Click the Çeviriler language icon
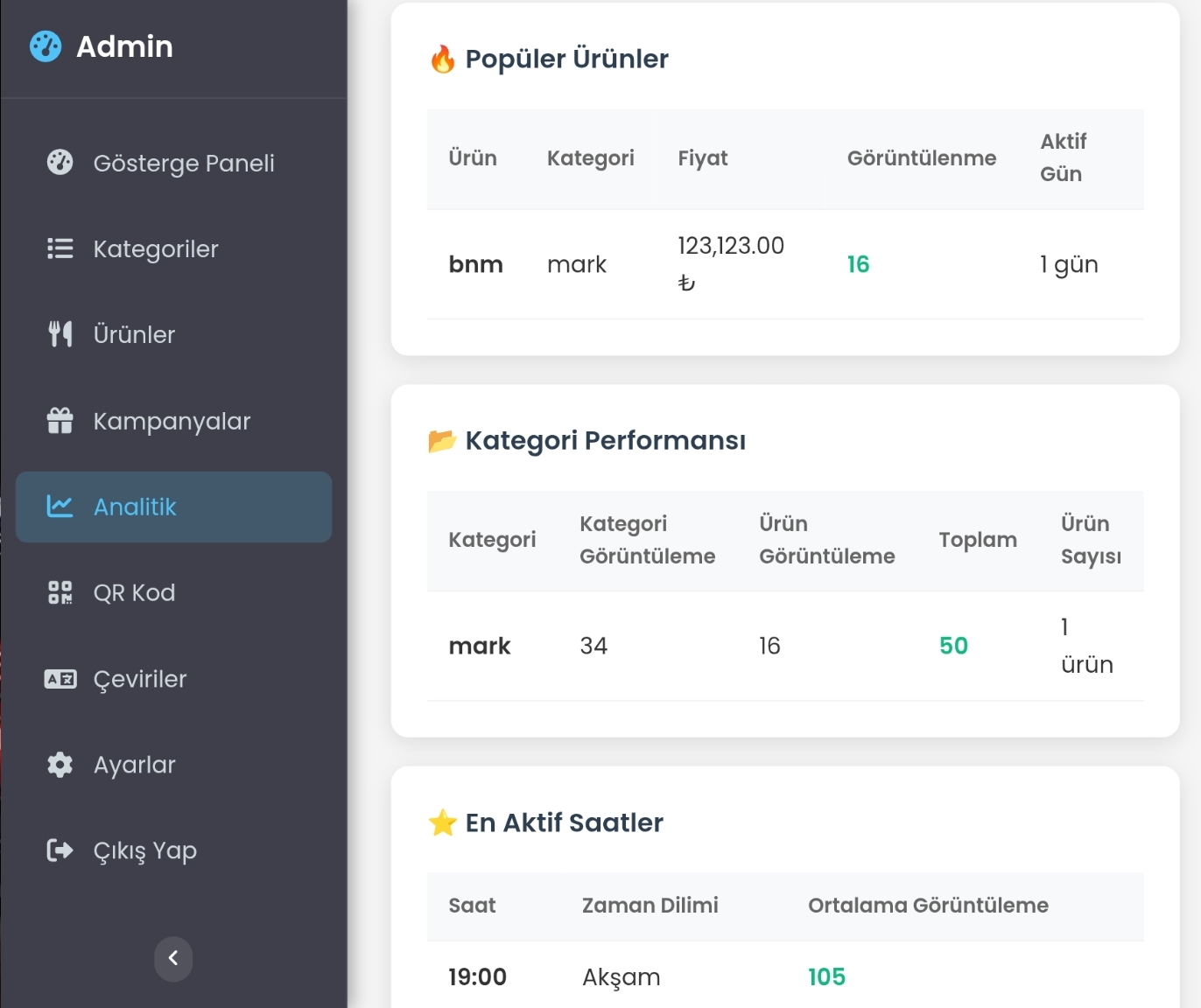The image size is (1201, 1008). tap(60, 679)
